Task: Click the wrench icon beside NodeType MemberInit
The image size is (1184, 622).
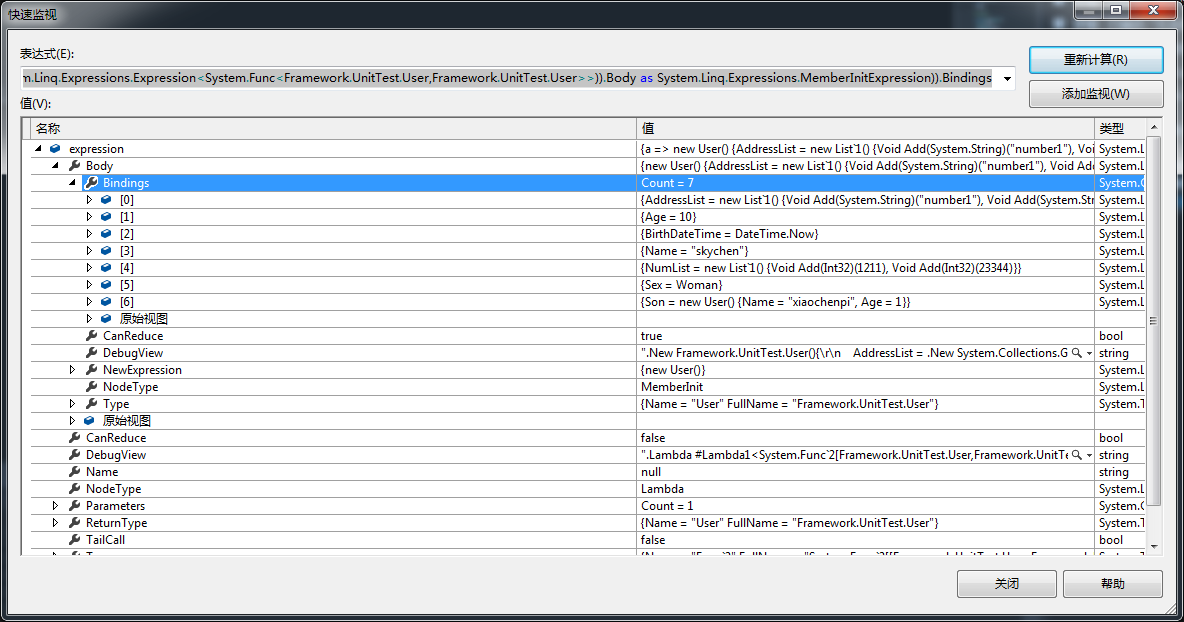Action: (91, 387)
